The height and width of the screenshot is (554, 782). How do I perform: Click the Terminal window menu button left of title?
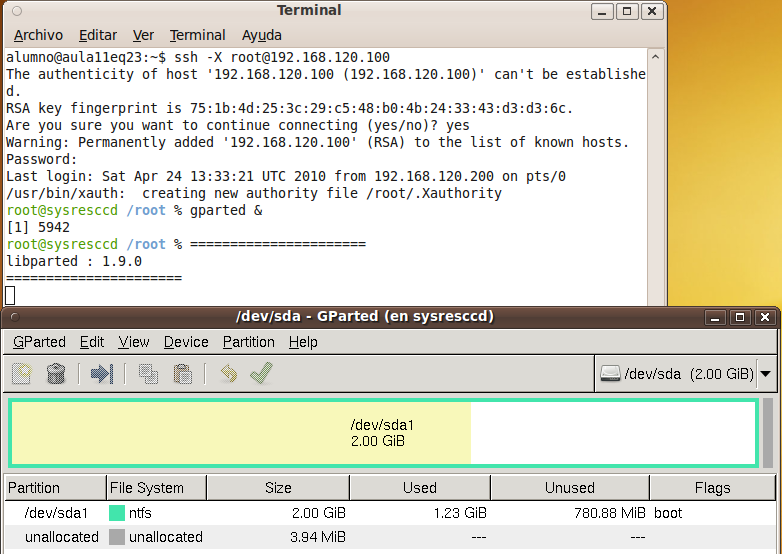(x=16, y=10)
